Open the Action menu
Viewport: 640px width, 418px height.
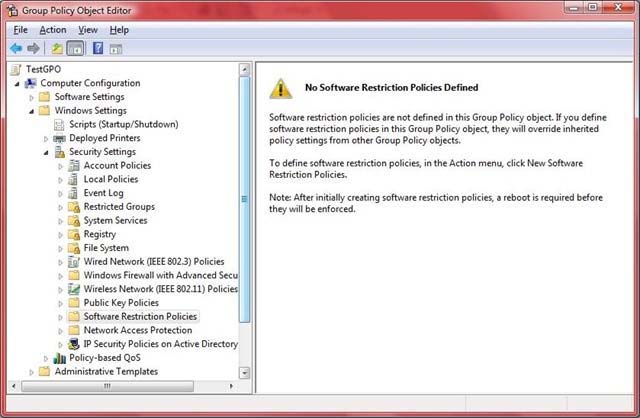[53, 30]
